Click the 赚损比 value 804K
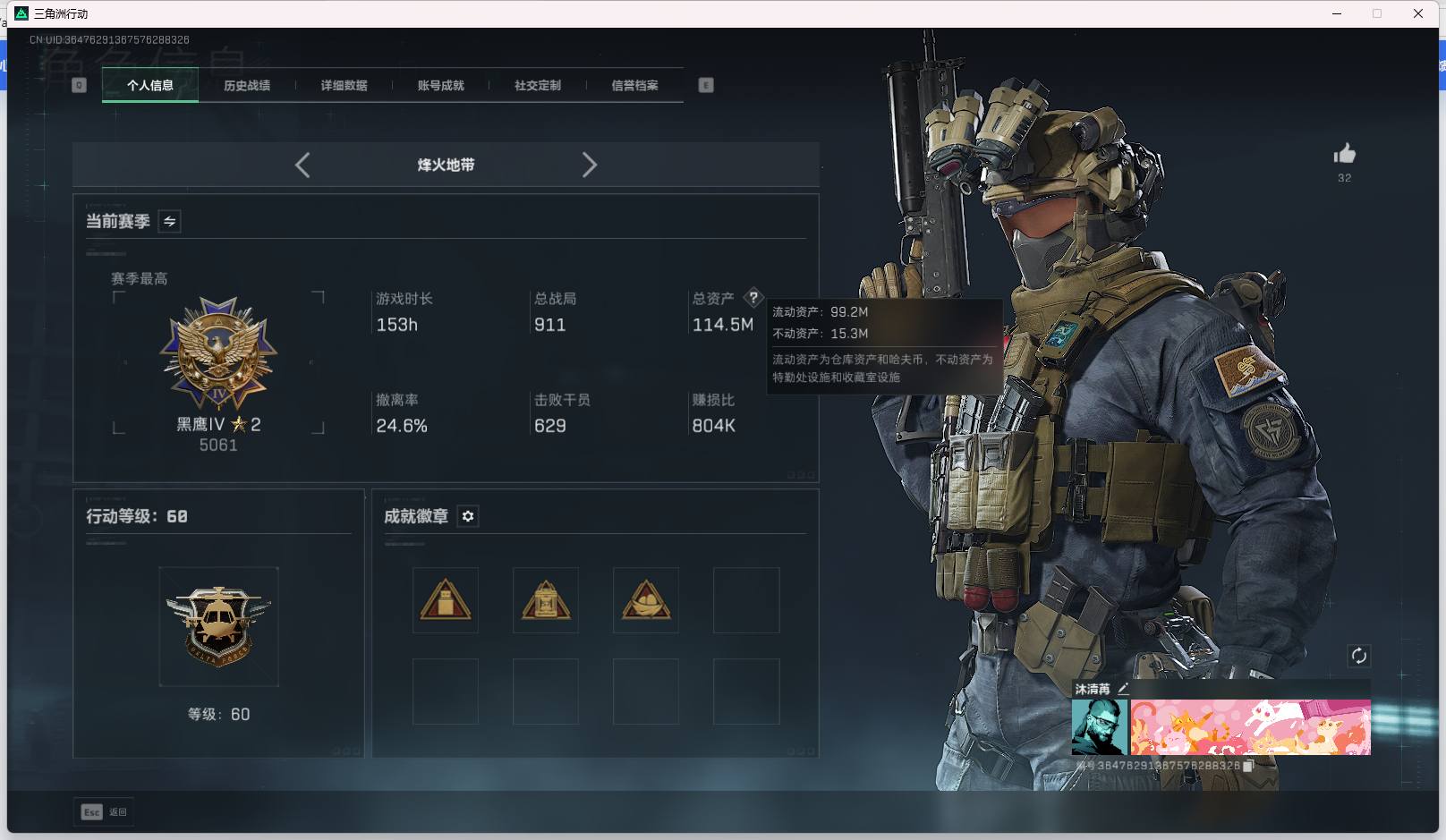1446x840 pixels. (x=713, y=426)
